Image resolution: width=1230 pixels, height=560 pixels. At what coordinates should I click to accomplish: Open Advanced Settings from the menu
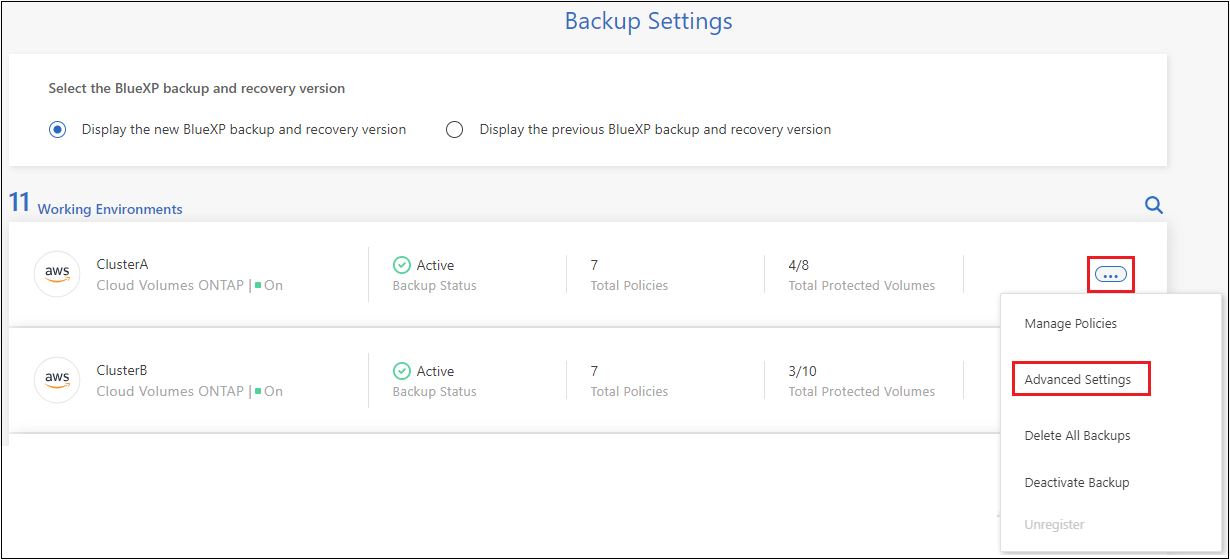point(1078,380)
